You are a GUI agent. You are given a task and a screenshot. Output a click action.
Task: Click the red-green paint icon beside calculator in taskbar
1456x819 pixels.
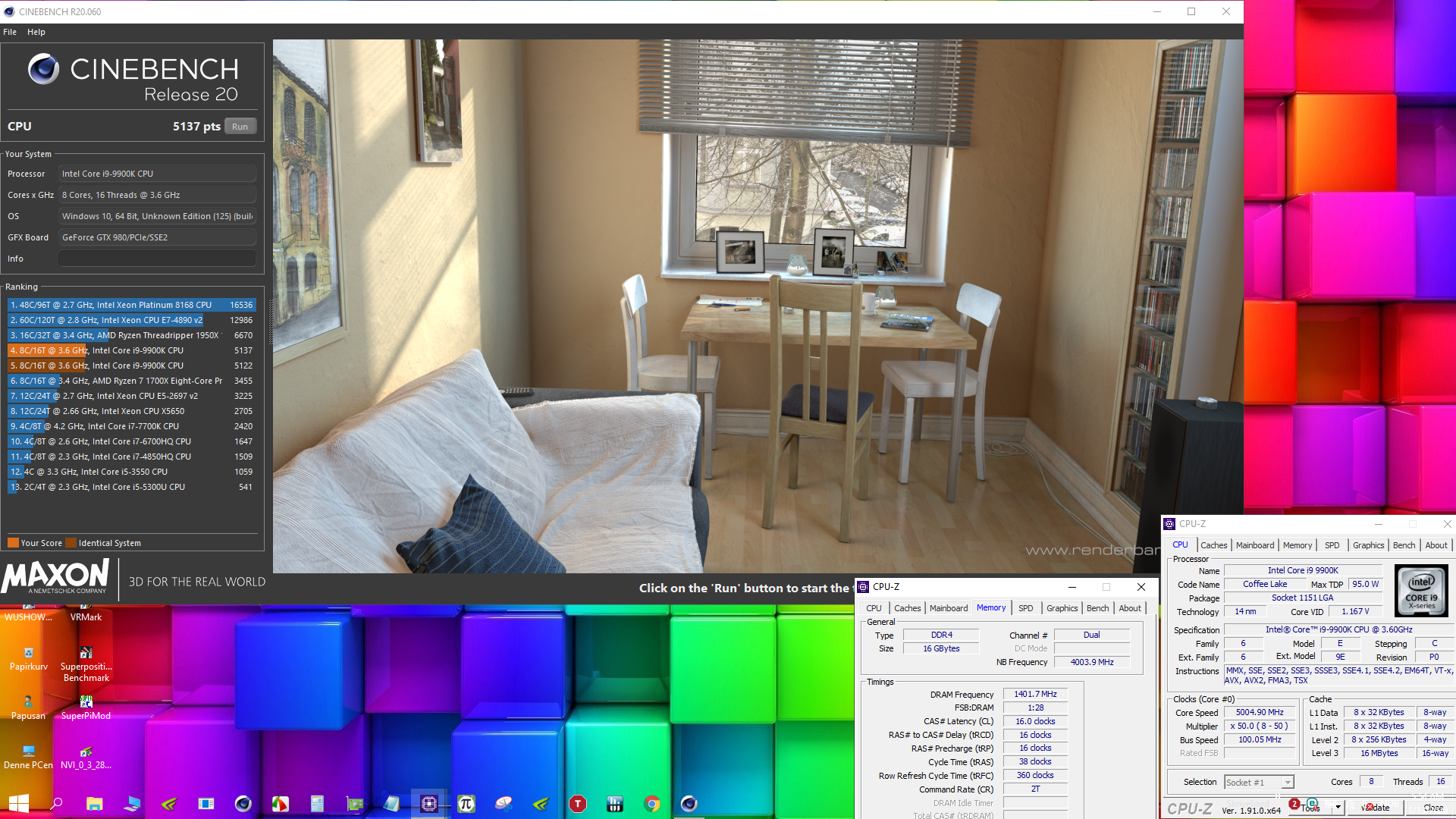pos(281,804)
